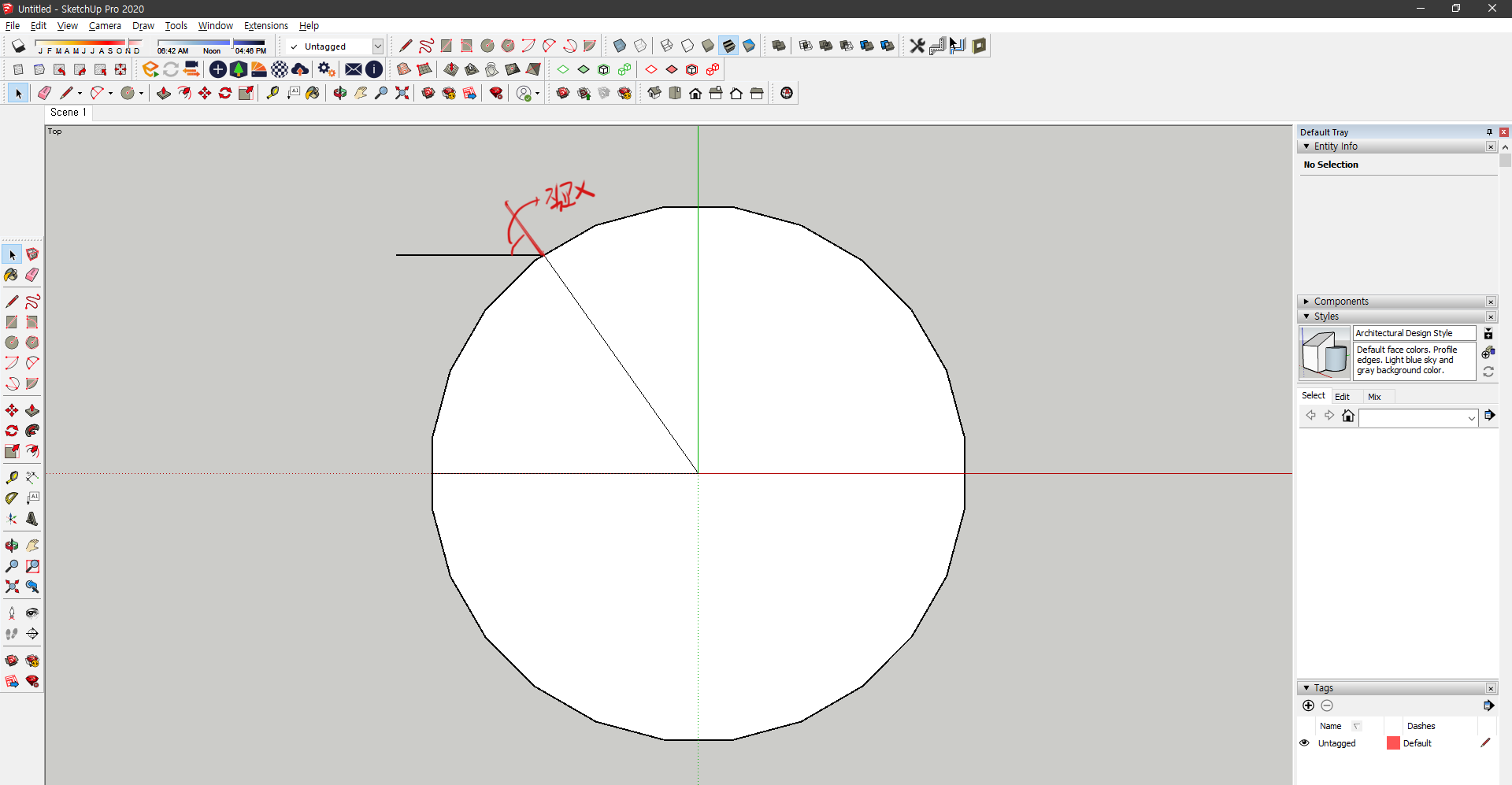
Task: Select the Scene 1 tab
Action: pyautogui.click(x=69, y=113)
